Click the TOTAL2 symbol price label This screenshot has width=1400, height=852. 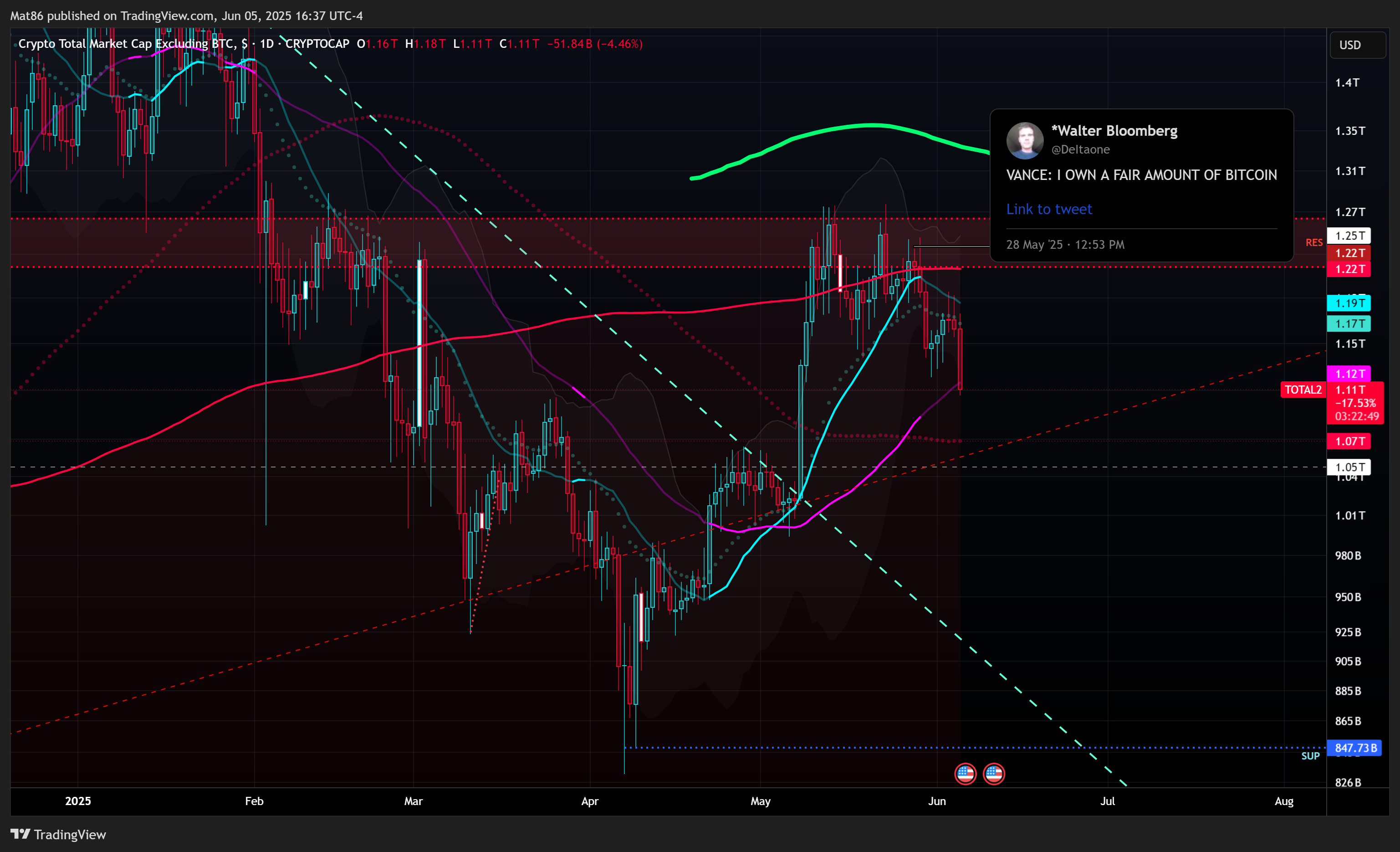[1303, 390]
